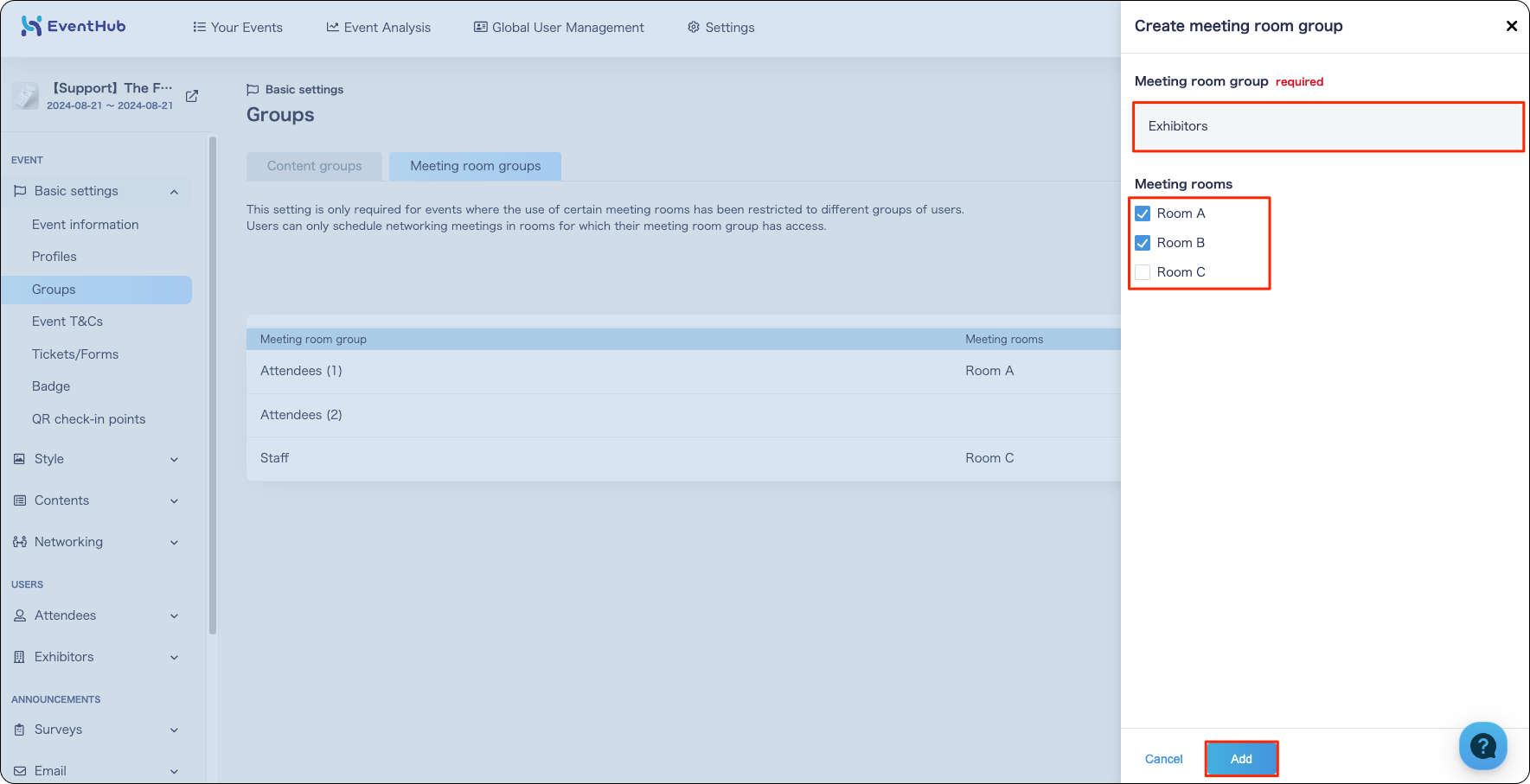Click the help question mark bubble

click(1482, 745)
